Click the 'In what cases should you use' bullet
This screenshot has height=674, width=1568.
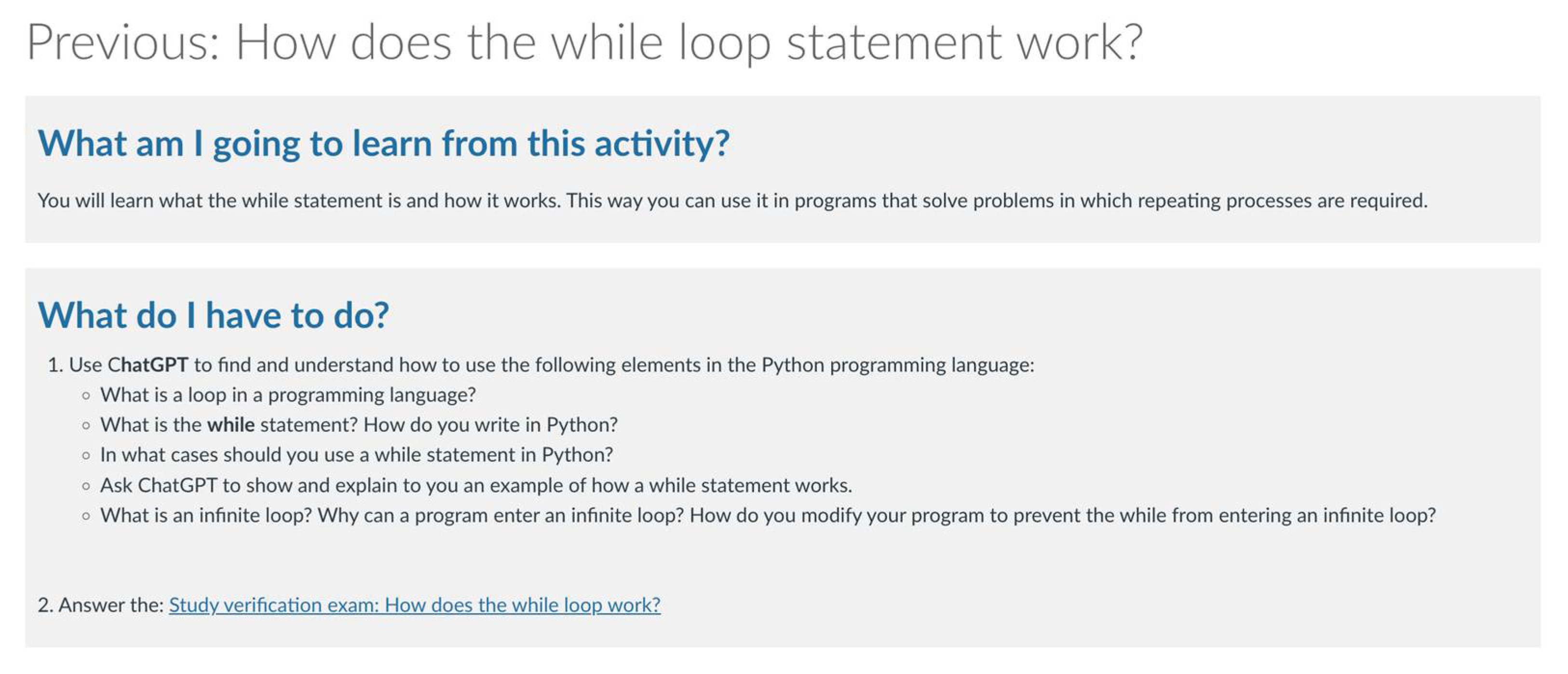point(356,455)
